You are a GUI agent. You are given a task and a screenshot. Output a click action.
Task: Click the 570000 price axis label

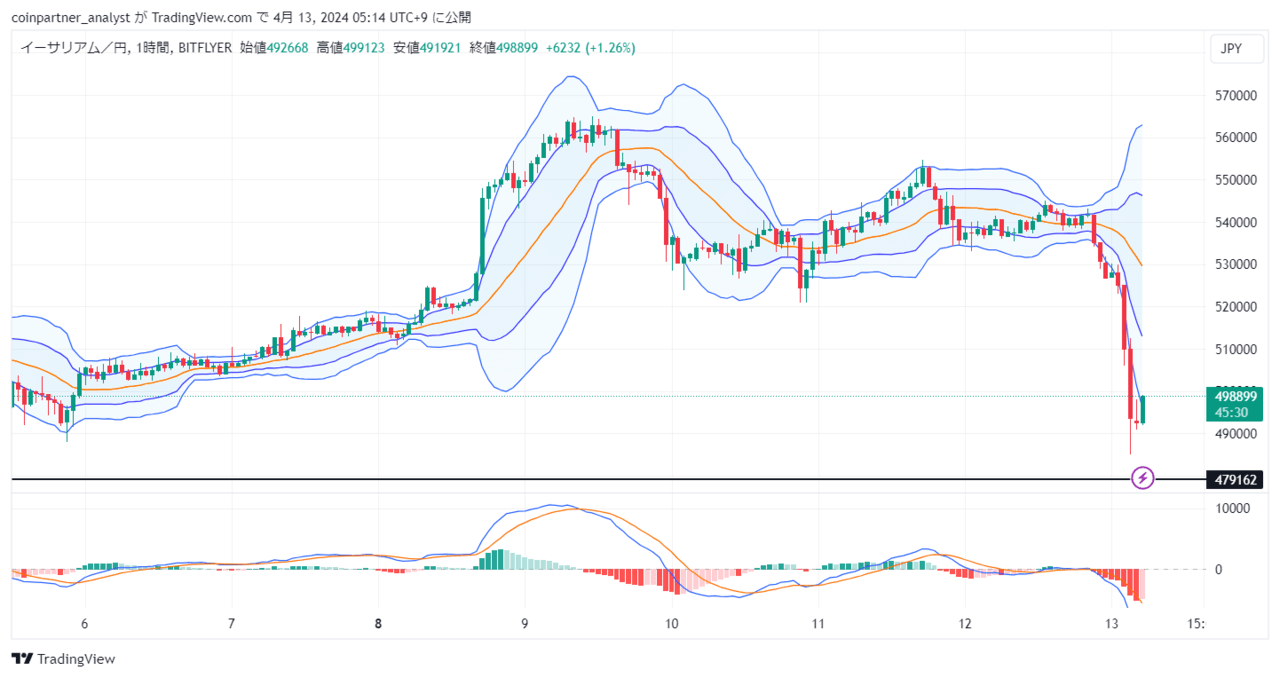[1236, 96]
